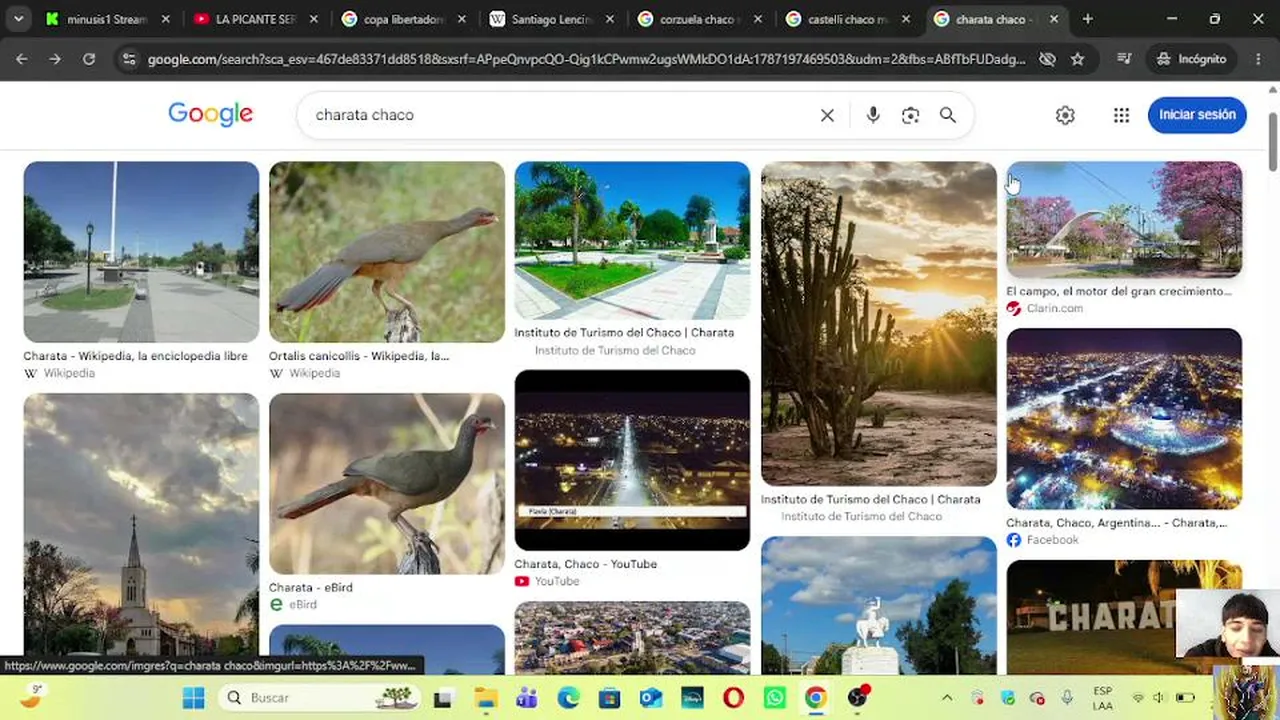Open the Charata, Chaco - YouTube link

coord(585,564)
